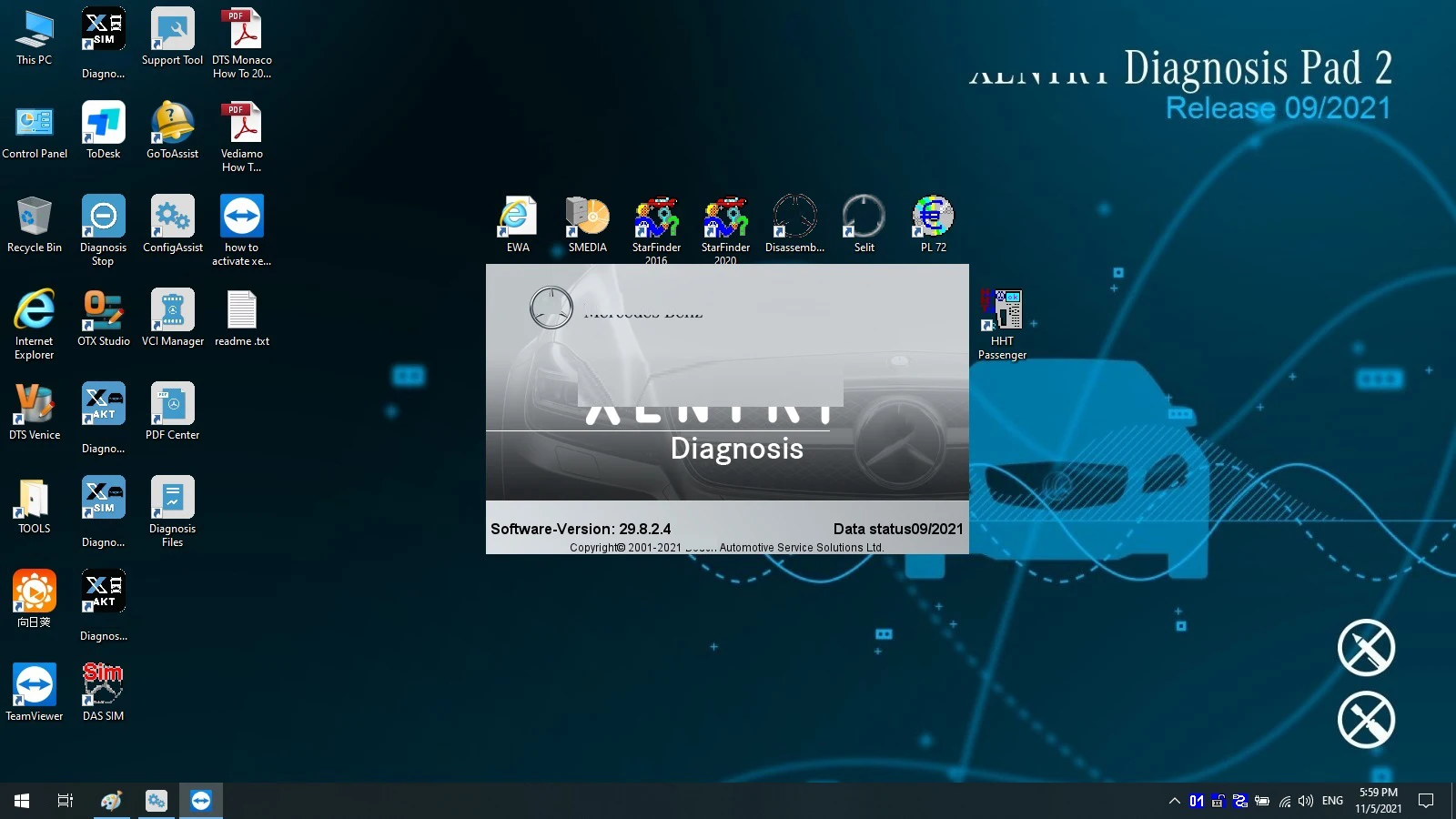Open Task View on the taskbar
Screen dimensions: 1456x819
pos(66,801)
